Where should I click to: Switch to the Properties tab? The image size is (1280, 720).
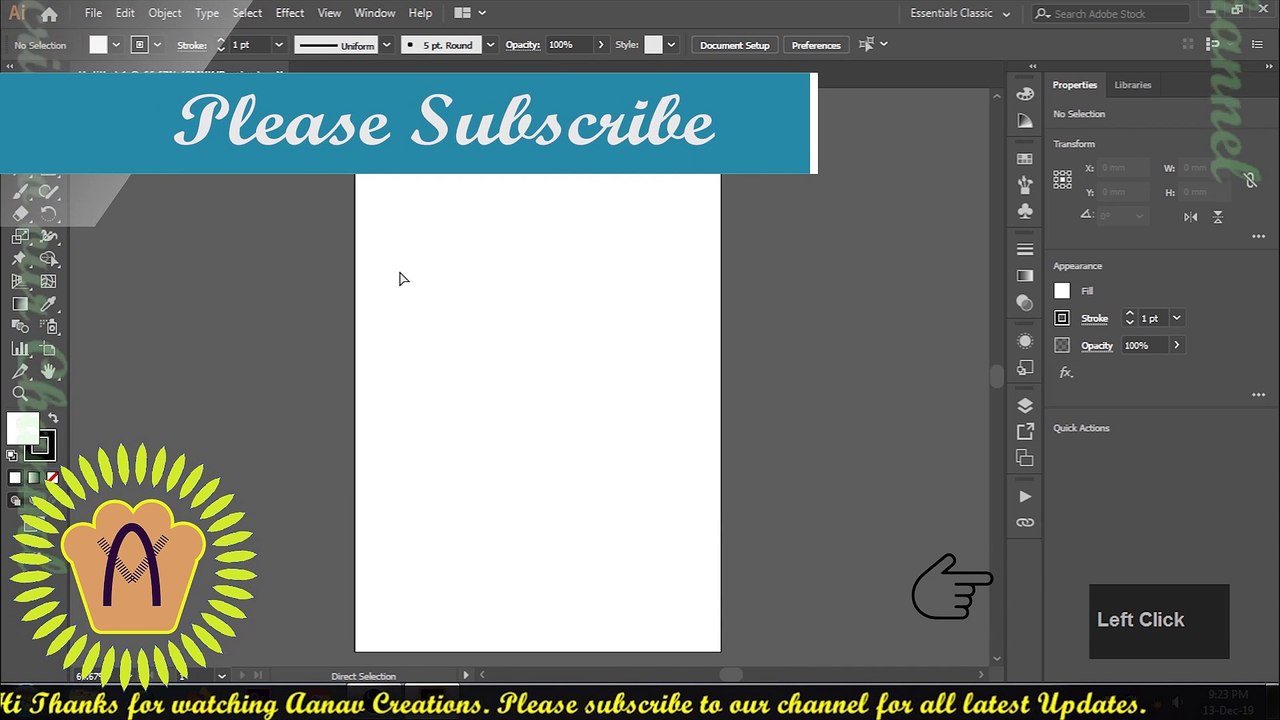tap(1075, 85)
